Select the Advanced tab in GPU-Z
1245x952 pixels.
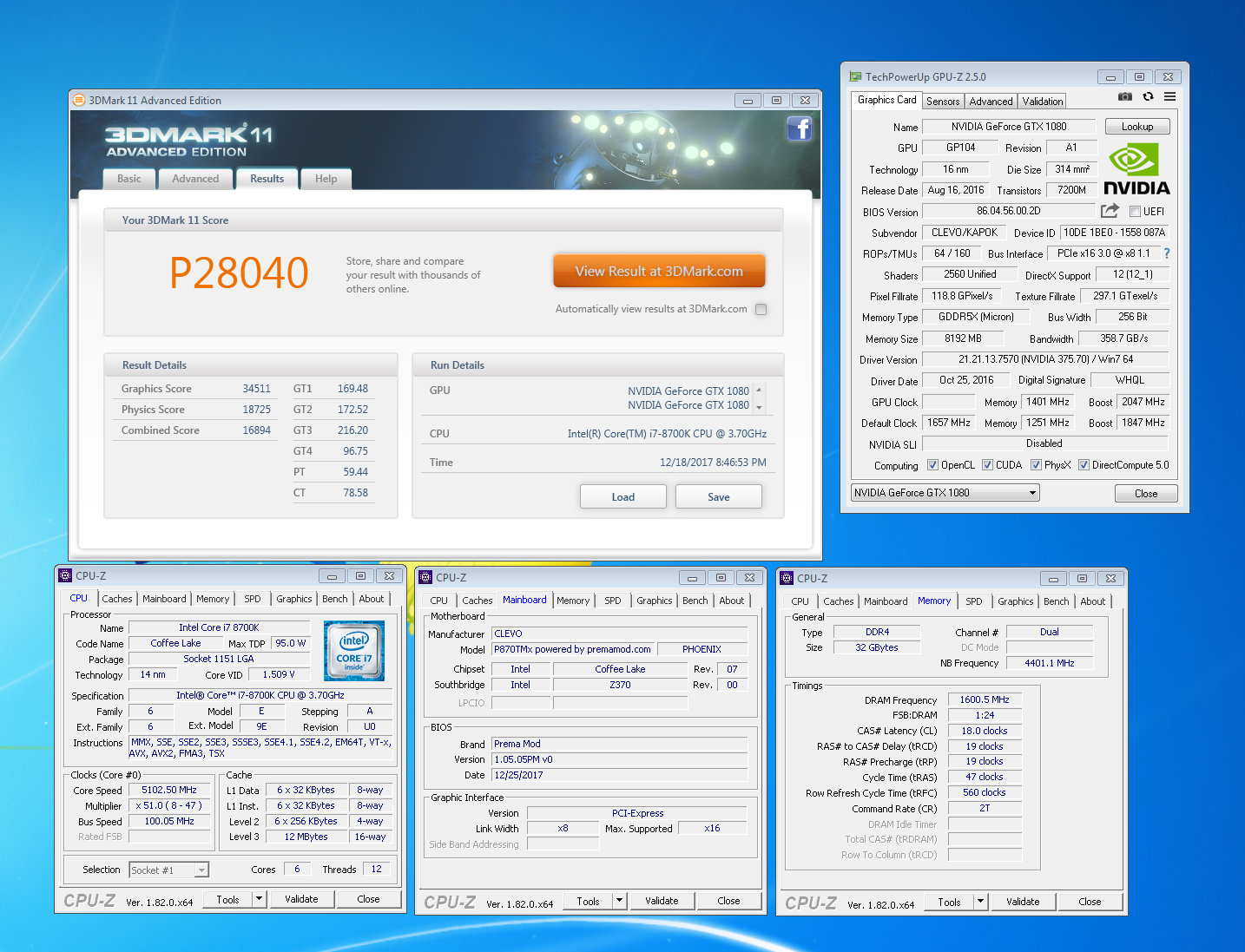click(x=991, y=102)
